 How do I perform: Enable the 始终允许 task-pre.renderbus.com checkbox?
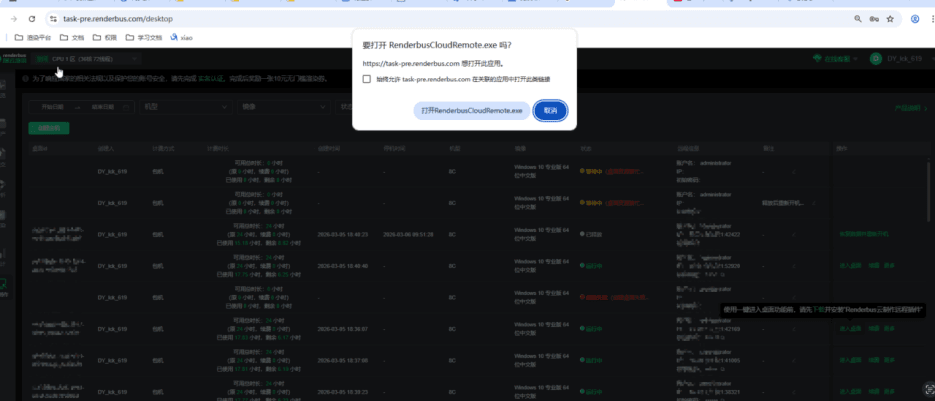click(x=367, y=78)
